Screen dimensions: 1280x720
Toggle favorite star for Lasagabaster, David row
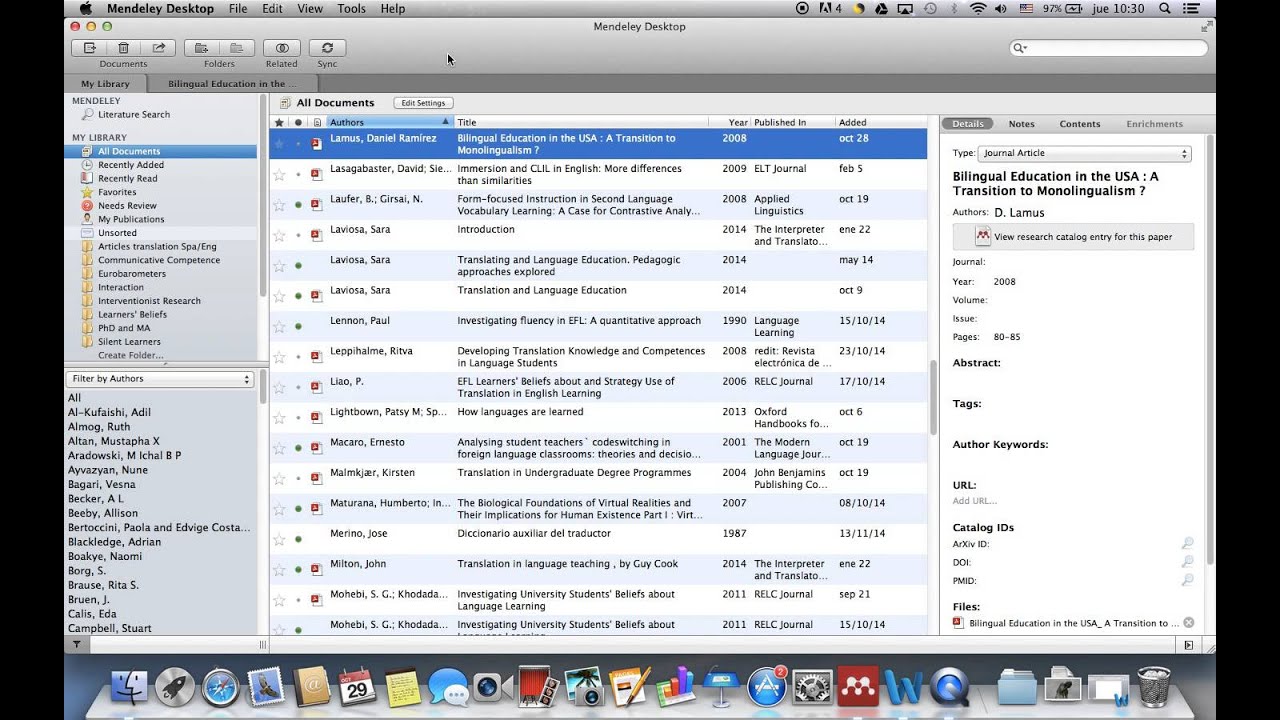[x=279, y=174]
